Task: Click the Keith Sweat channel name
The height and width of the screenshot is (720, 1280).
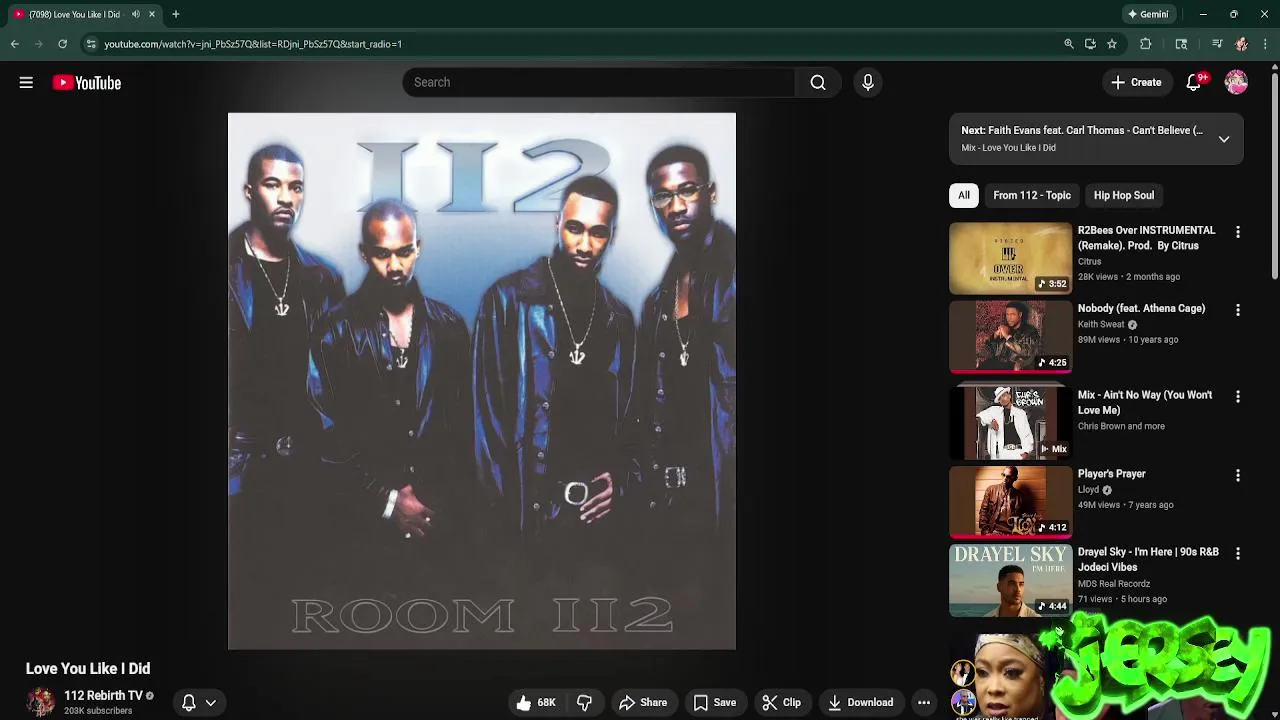Action: tap(1101, 325)
